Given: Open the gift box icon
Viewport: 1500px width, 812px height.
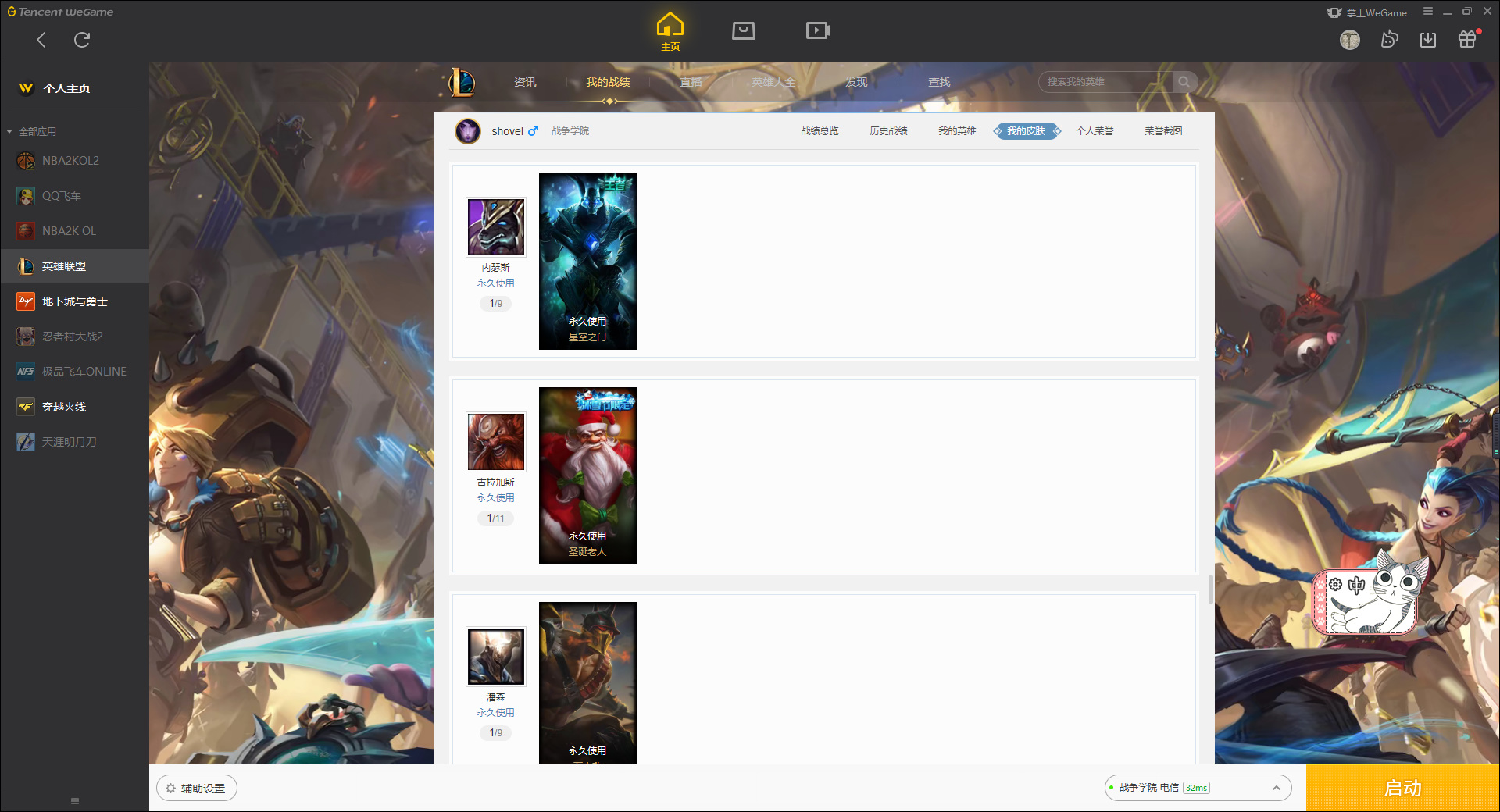Looking at the screenshot, I should click(1467, 39).
